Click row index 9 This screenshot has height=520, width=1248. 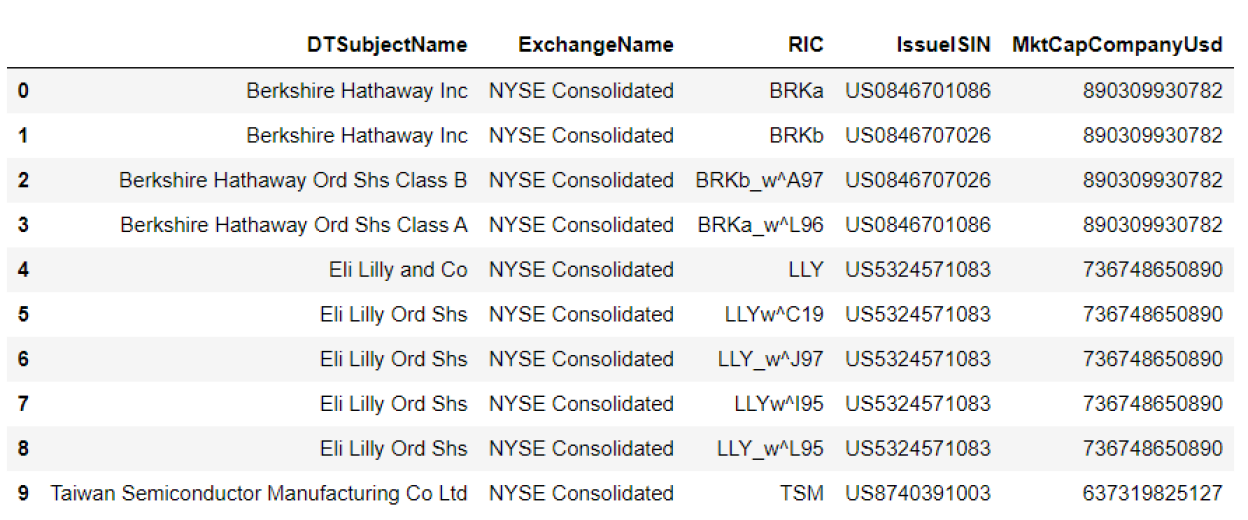coord(23,494)
